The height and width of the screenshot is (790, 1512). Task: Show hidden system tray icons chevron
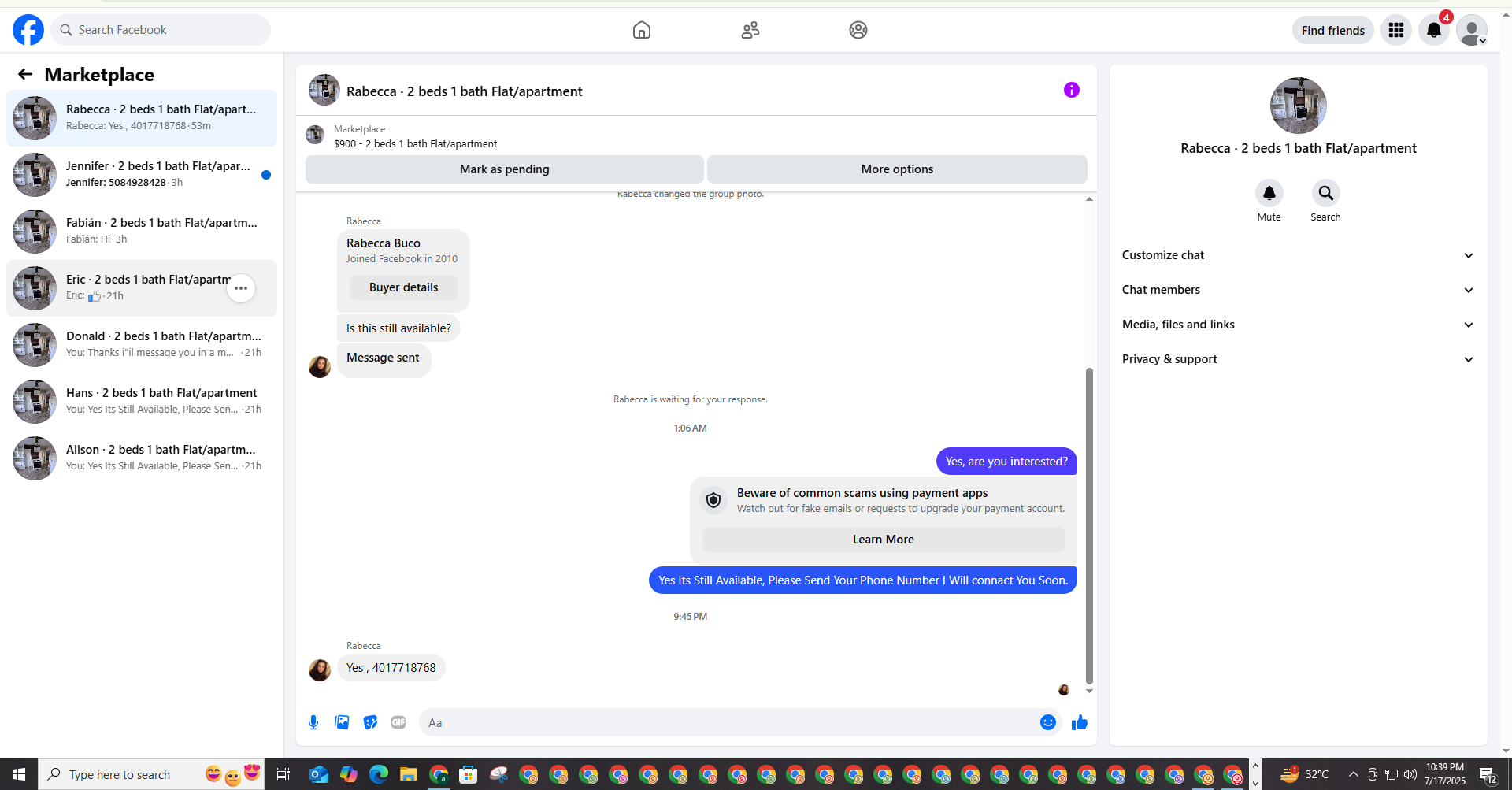1354,774
